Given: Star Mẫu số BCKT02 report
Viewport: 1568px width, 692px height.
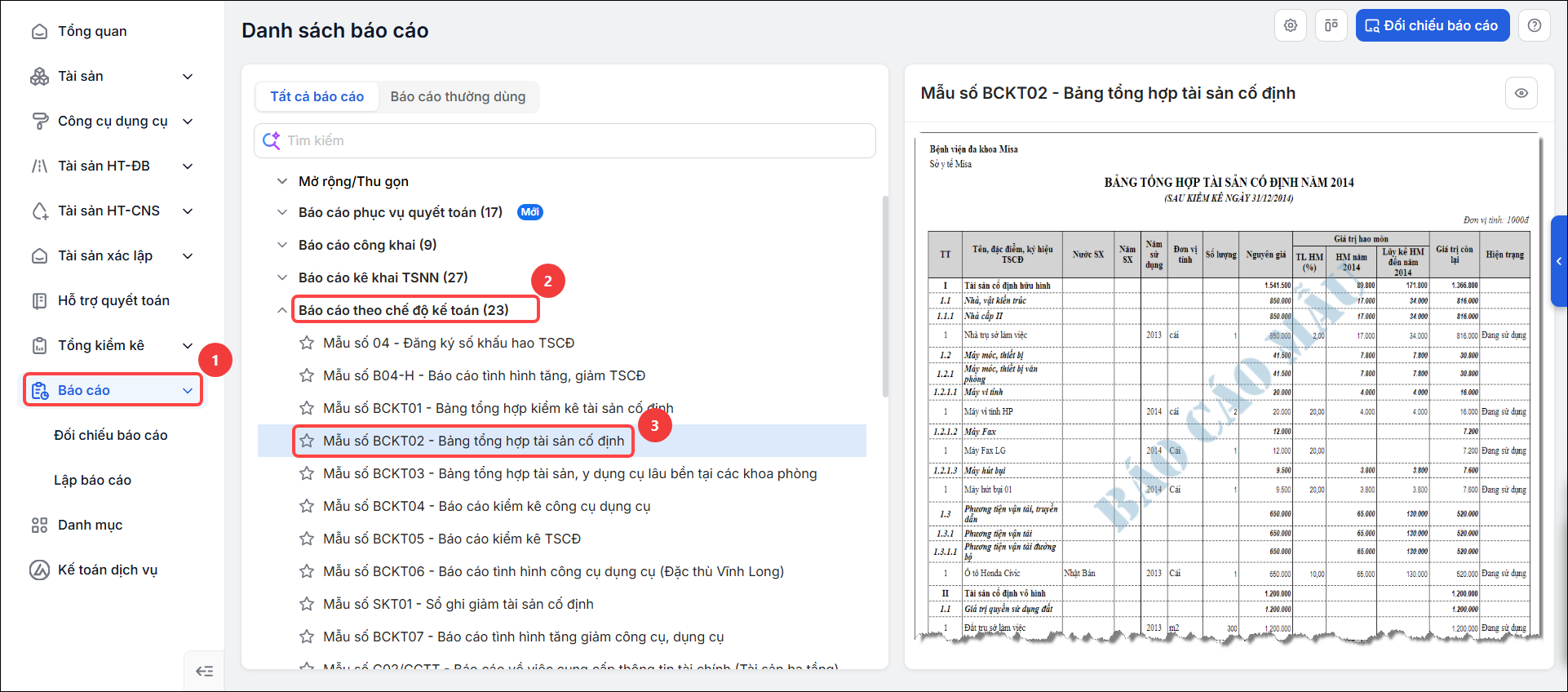Looking at the screenshot, I should pyautogui.click(x=307, y=441).
